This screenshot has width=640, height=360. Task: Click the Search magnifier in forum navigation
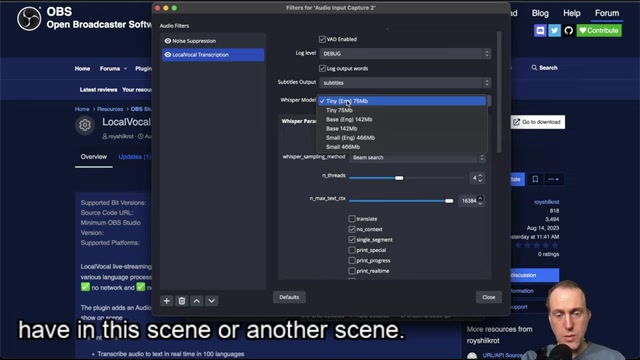(534, 68)
